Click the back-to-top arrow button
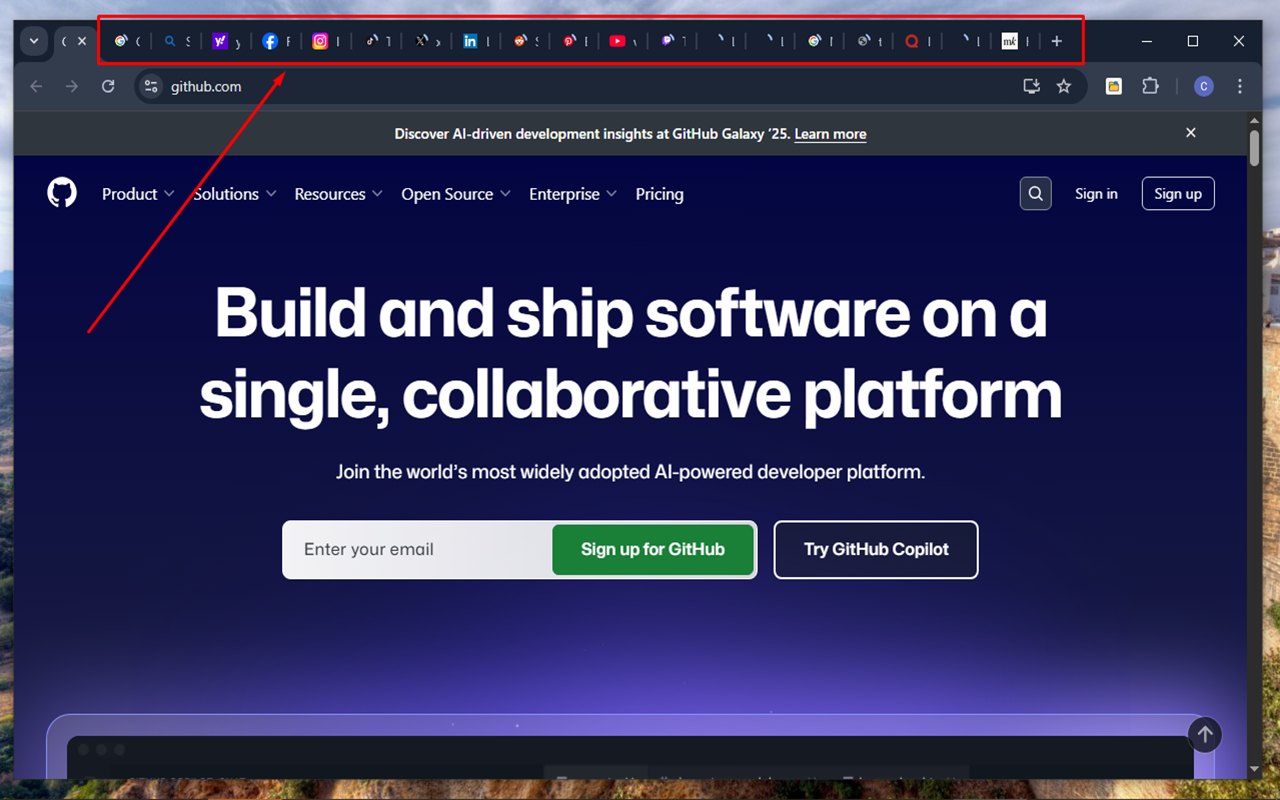The image size is (1280, 800). pos(1205,735)
